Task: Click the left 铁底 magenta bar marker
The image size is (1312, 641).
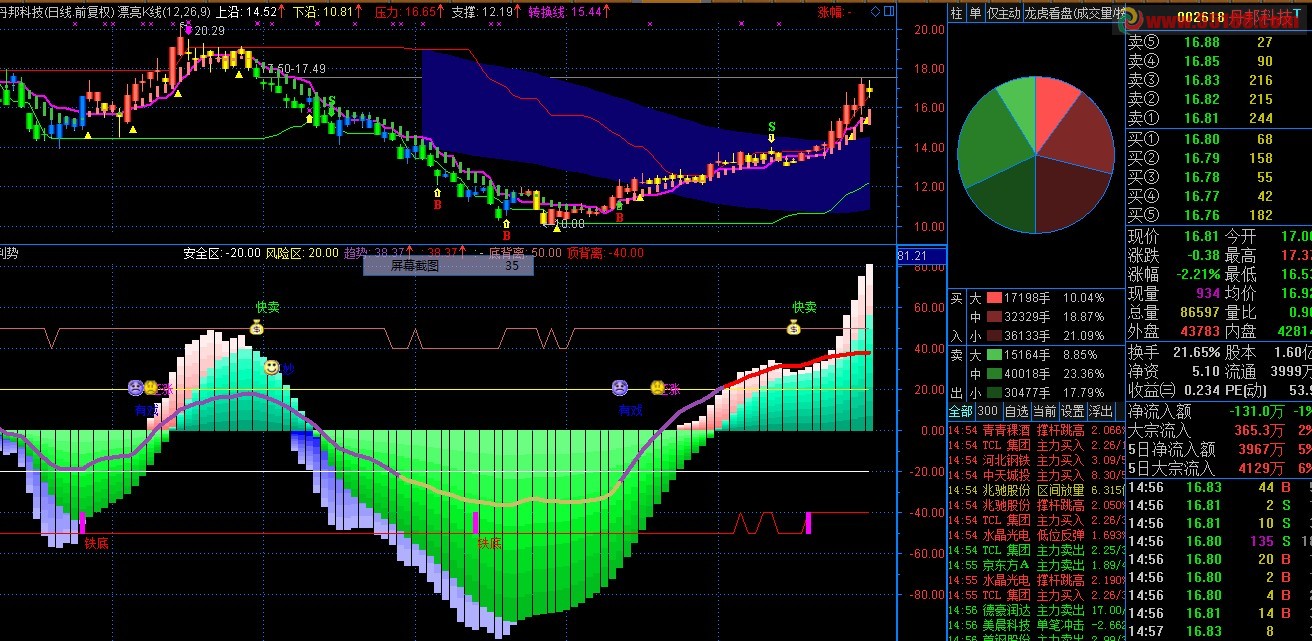Action: tap(82, 522)
